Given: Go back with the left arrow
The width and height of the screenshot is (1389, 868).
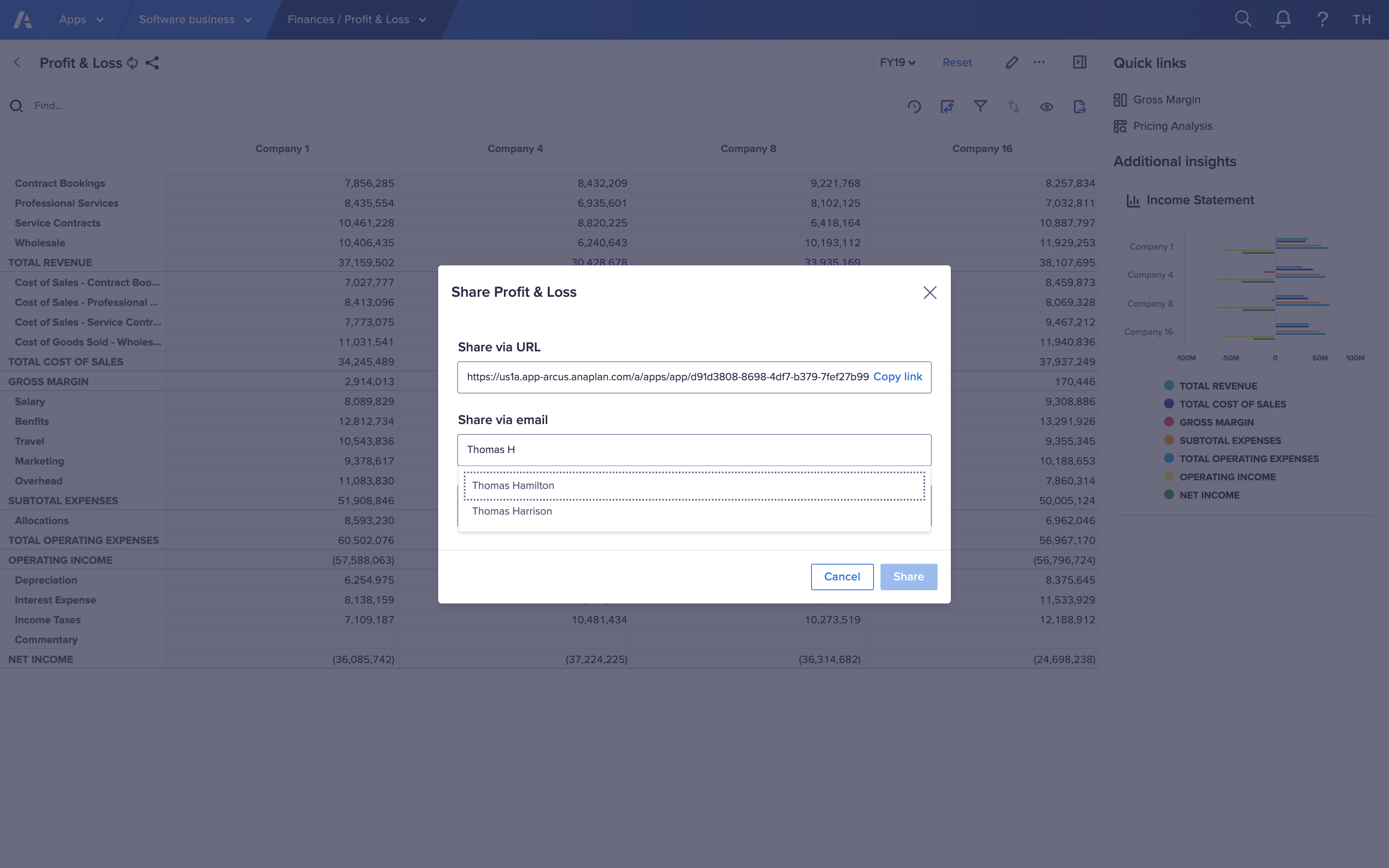Looking at the screenshot, I should tap(17, 62).
